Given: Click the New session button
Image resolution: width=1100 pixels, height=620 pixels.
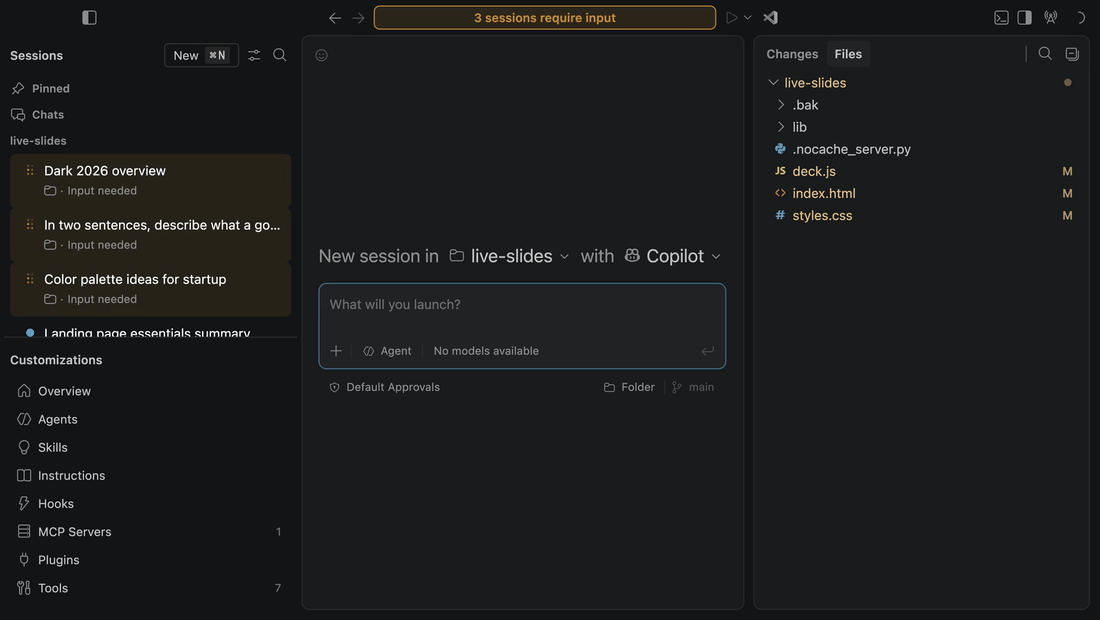Looking at the screenshot, I should click(x=201, y=55).
